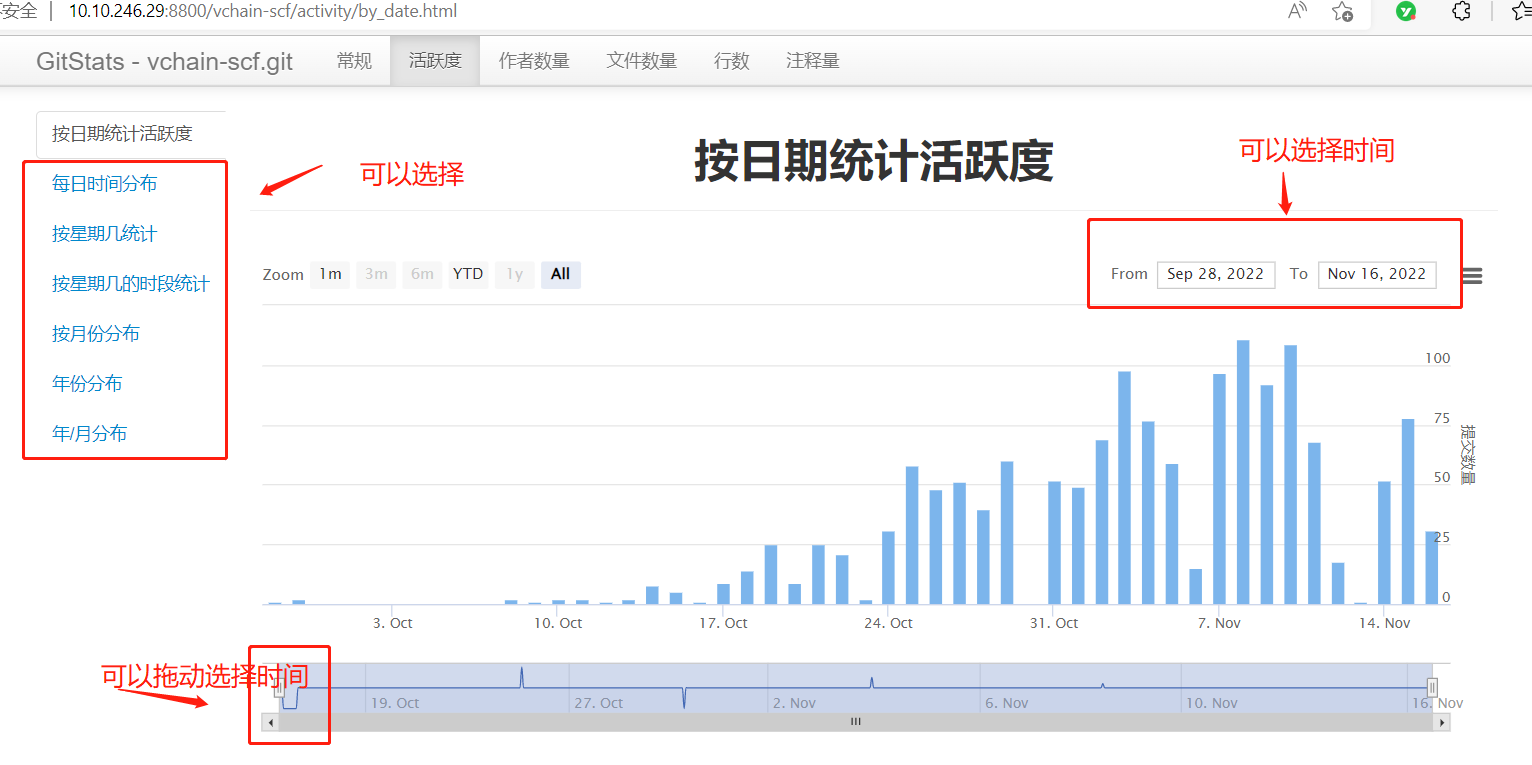Click the navigator horizontal scrollbar thumb
Screen dimensions: 1532x765
click(856, 721)
